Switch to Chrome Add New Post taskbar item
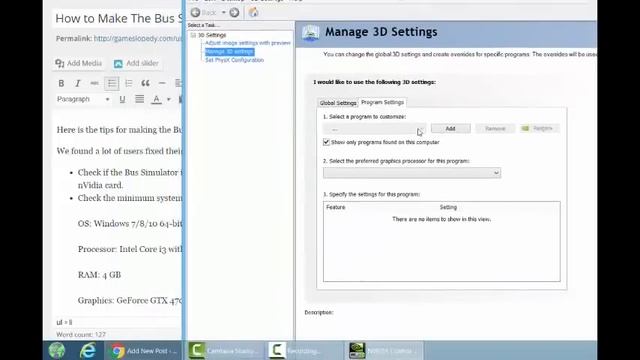The width and height of the screenshot is (640, 360). click(144, 351)
